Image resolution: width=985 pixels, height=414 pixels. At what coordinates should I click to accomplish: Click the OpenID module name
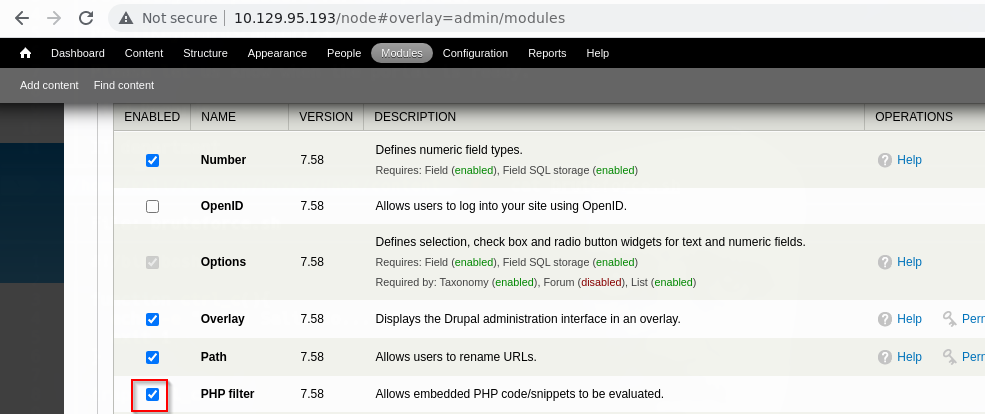click(222, 206)
